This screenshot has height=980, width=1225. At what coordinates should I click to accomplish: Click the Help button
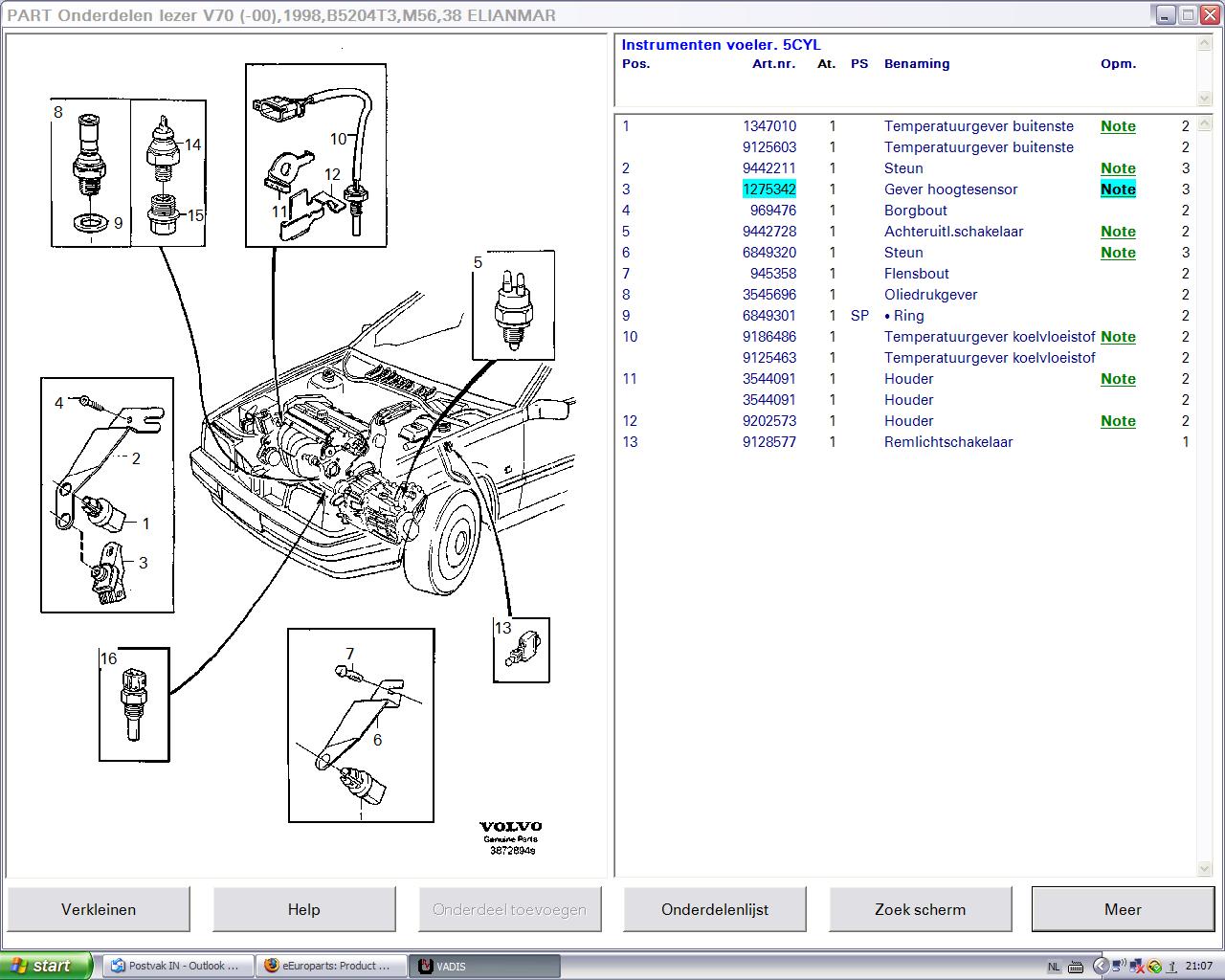point(303,909)
